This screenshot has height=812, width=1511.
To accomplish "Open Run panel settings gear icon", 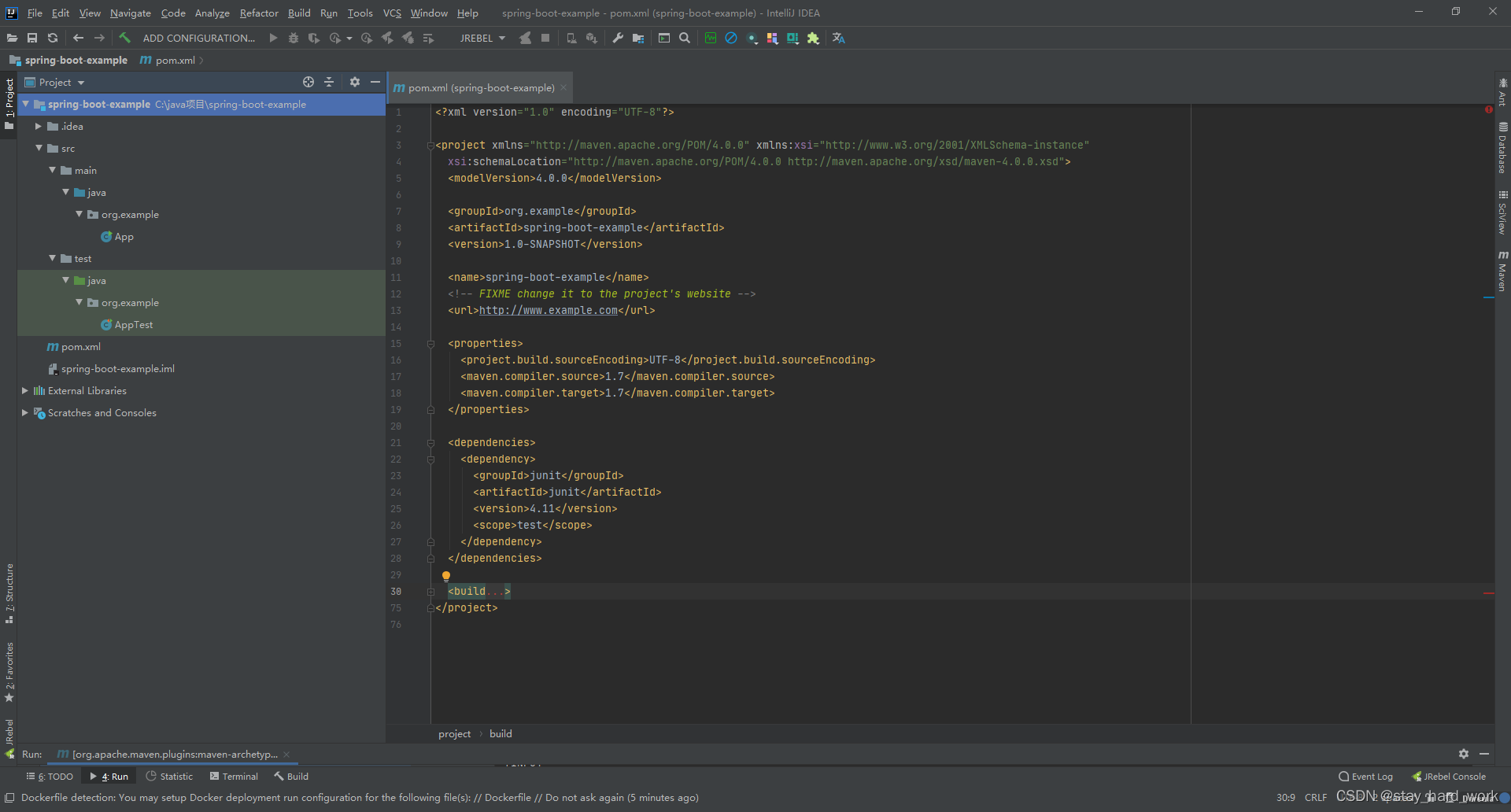I will click(1464, 754).
